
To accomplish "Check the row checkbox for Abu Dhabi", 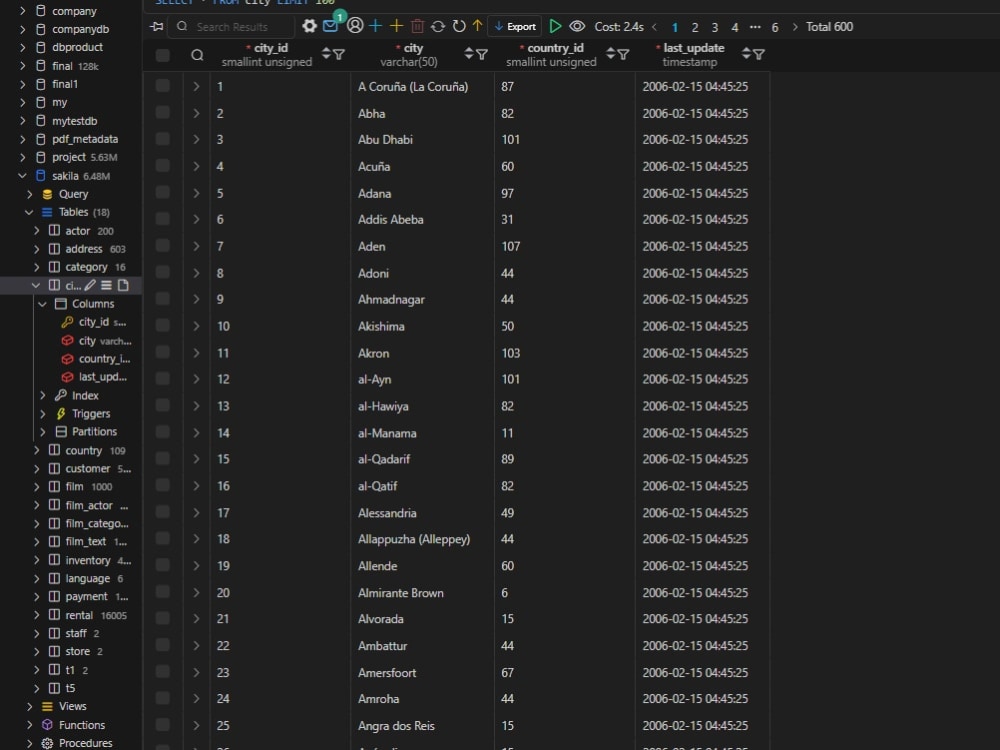I will tap(163, 138).
